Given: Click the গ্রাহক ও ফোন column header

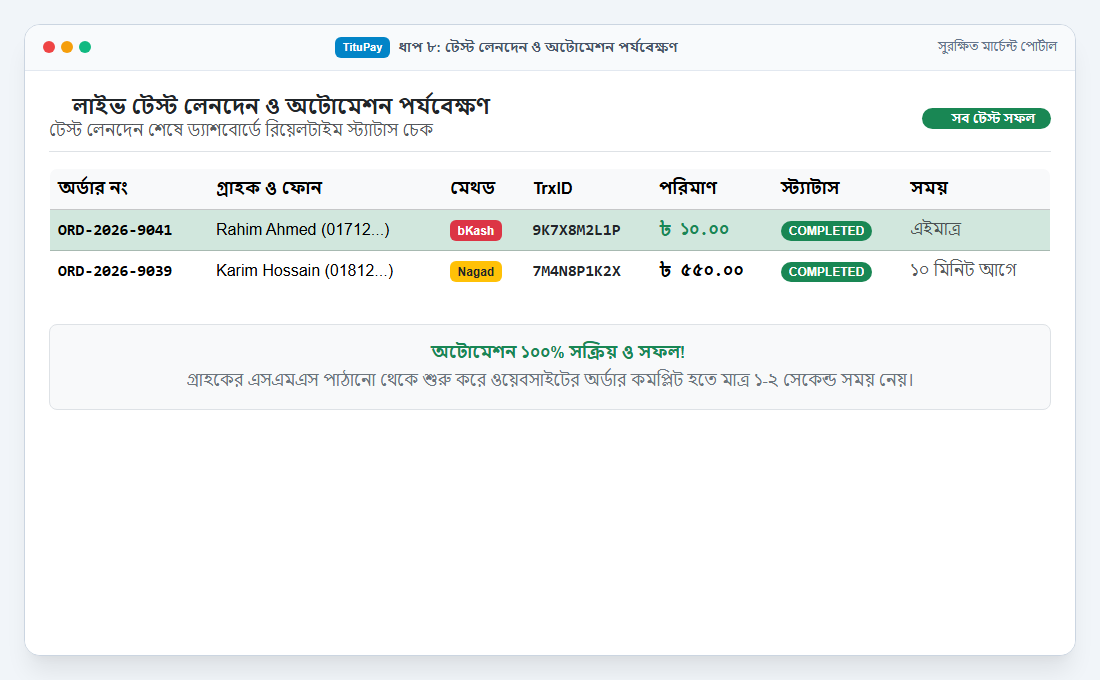Looking at the screenshot, I should pyautogui.click(x=269, y=188).
